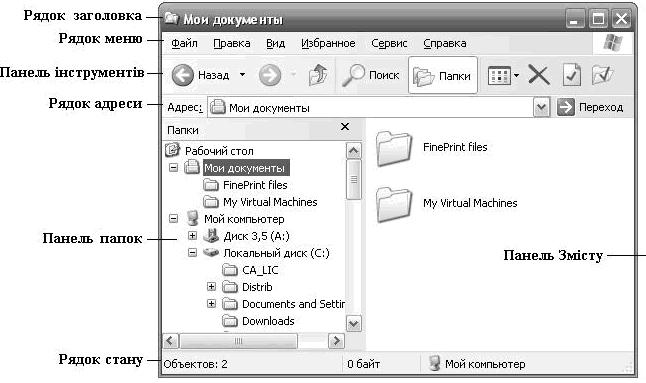Screen dimensions: 646x383
Task: Click the window title bar folder icon
Action: (x=171, y=19)
